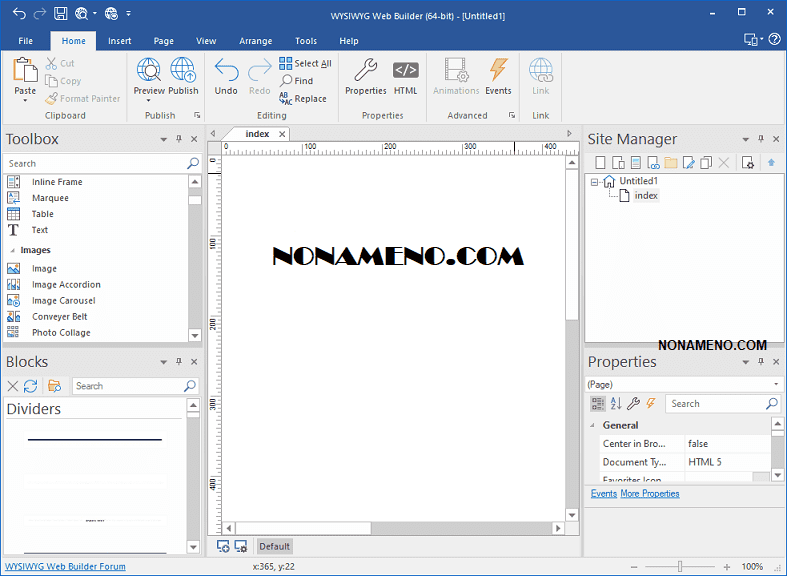The image size is (787, 576).
Task: Collapse the Untitled1 tree node
Action: click(595, 182)
